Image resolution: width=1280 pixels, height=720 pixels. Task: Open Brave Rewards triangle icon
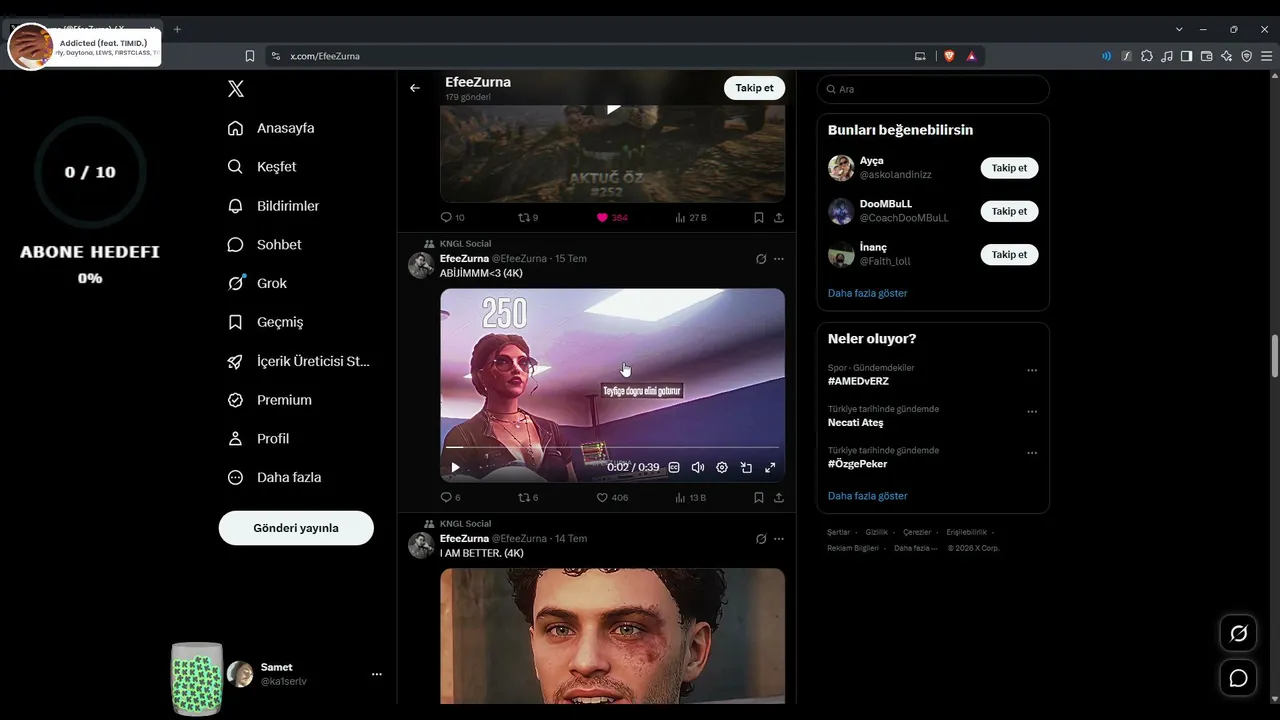[x=971, y=56]
